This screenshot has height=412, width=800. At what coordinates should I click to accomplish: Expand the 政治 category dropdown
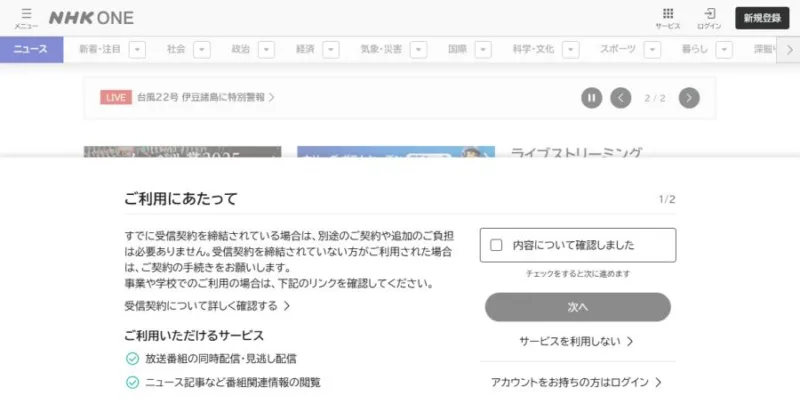point(266,49)
